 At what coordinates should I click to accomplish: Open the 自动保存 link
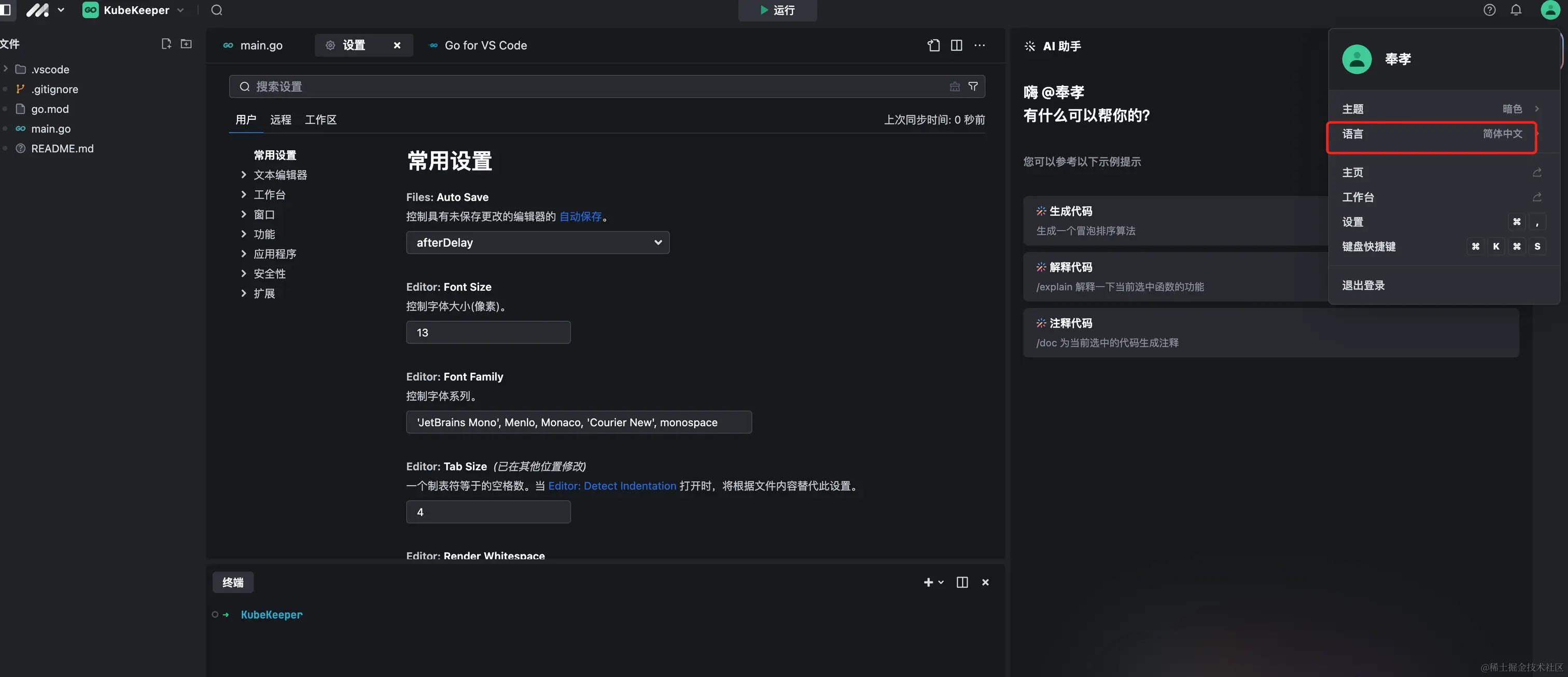coord(580,217)
